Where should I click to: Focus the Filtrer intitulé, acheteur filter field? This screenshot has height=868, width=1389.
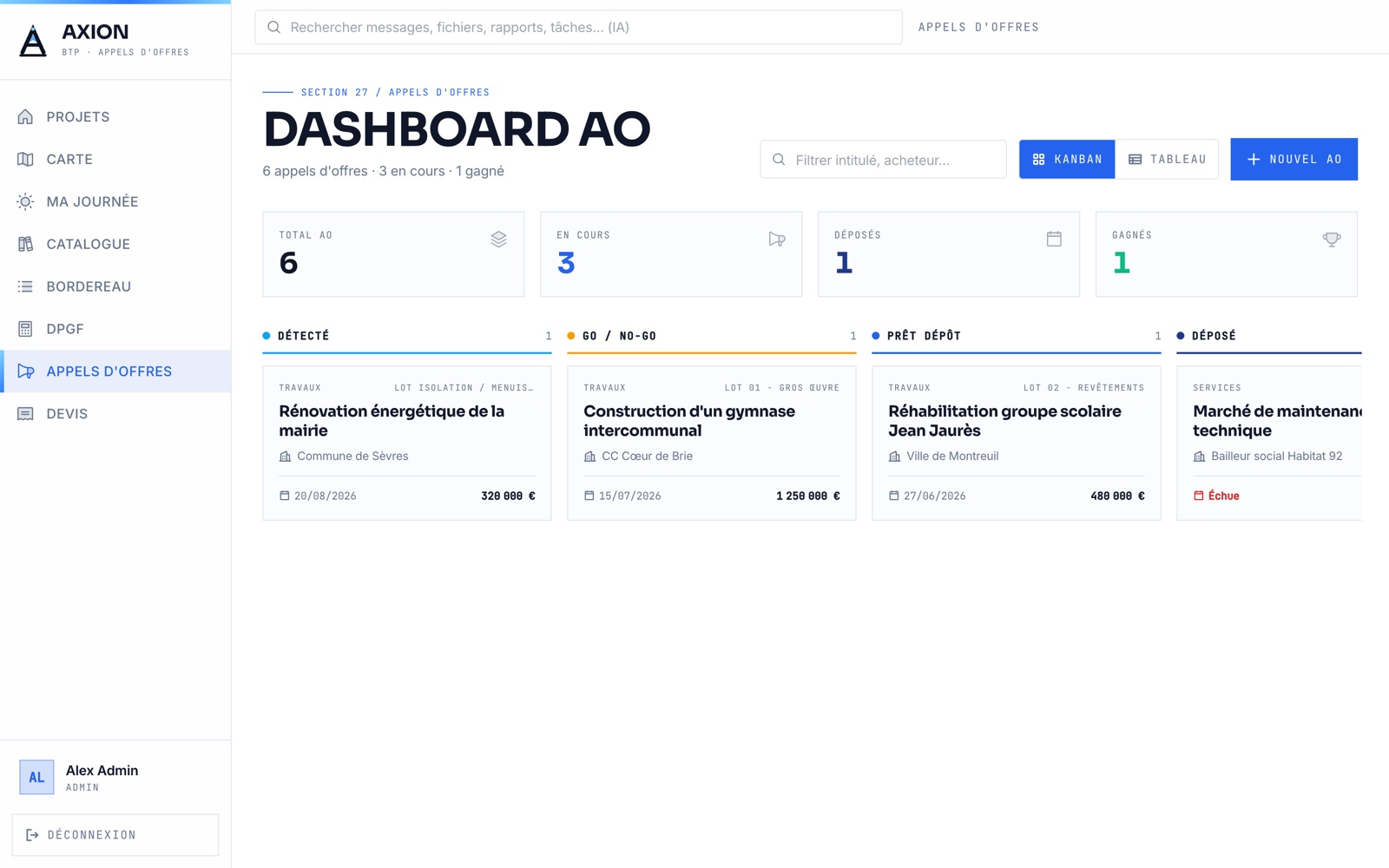[883, 160]
